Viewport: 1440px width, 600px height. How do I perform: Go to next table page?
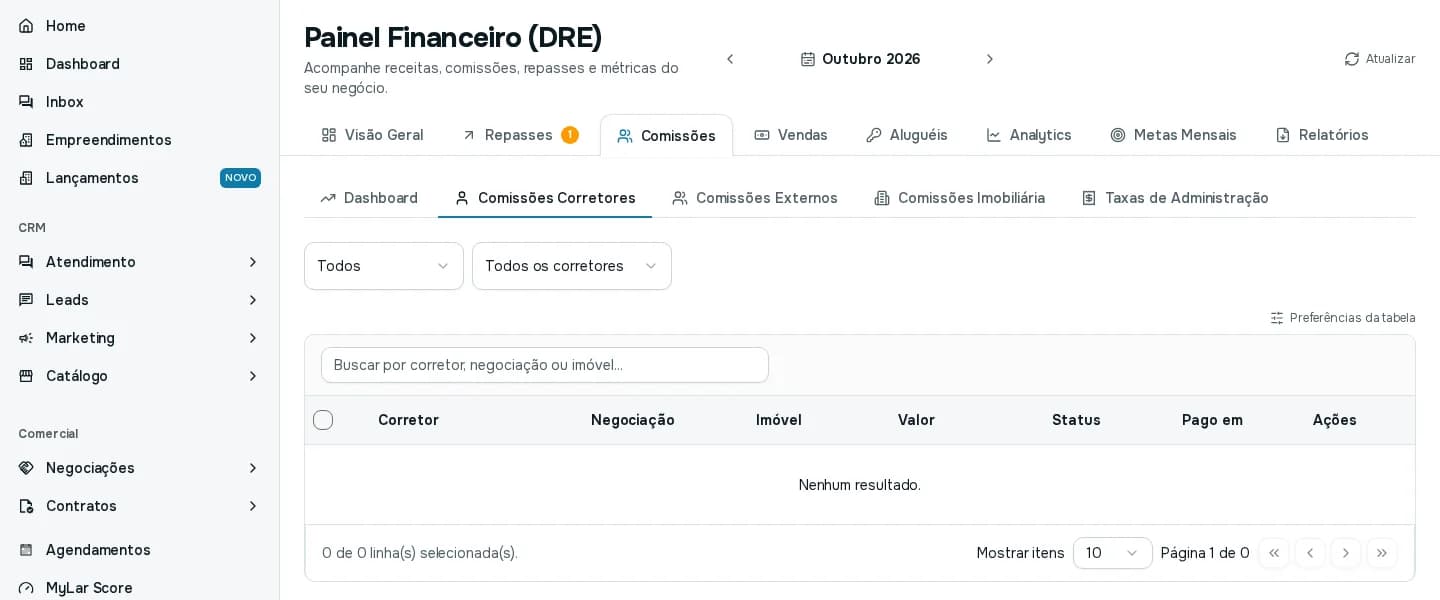point(1346,553)
